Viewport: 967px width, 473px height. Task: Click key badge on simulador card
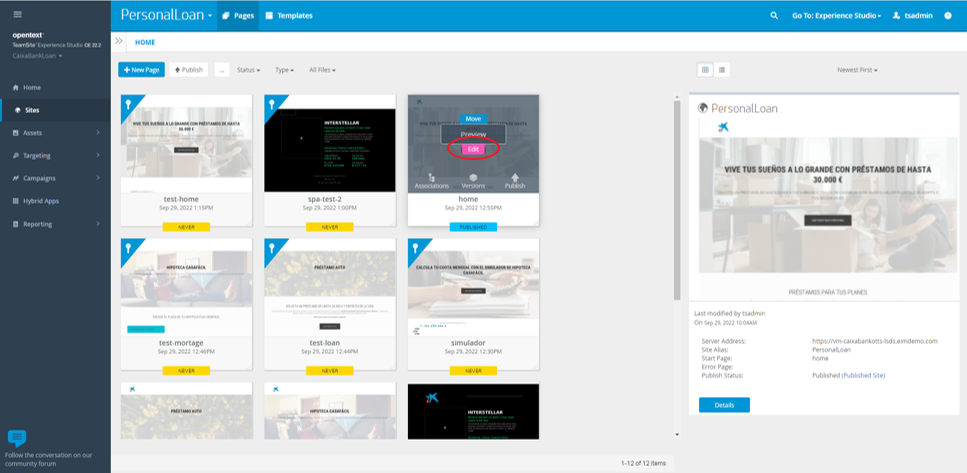[416, 248]
